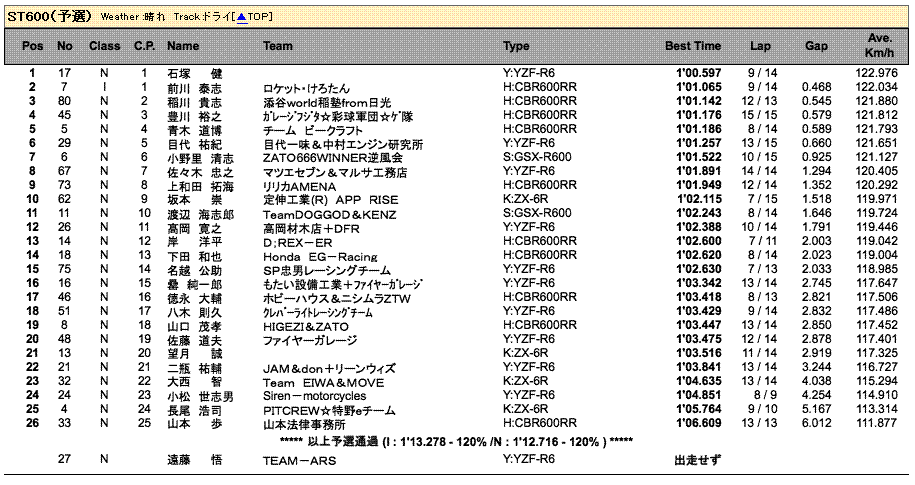Click team TeamDOGGOD＆KENZ

coord(330,214)
